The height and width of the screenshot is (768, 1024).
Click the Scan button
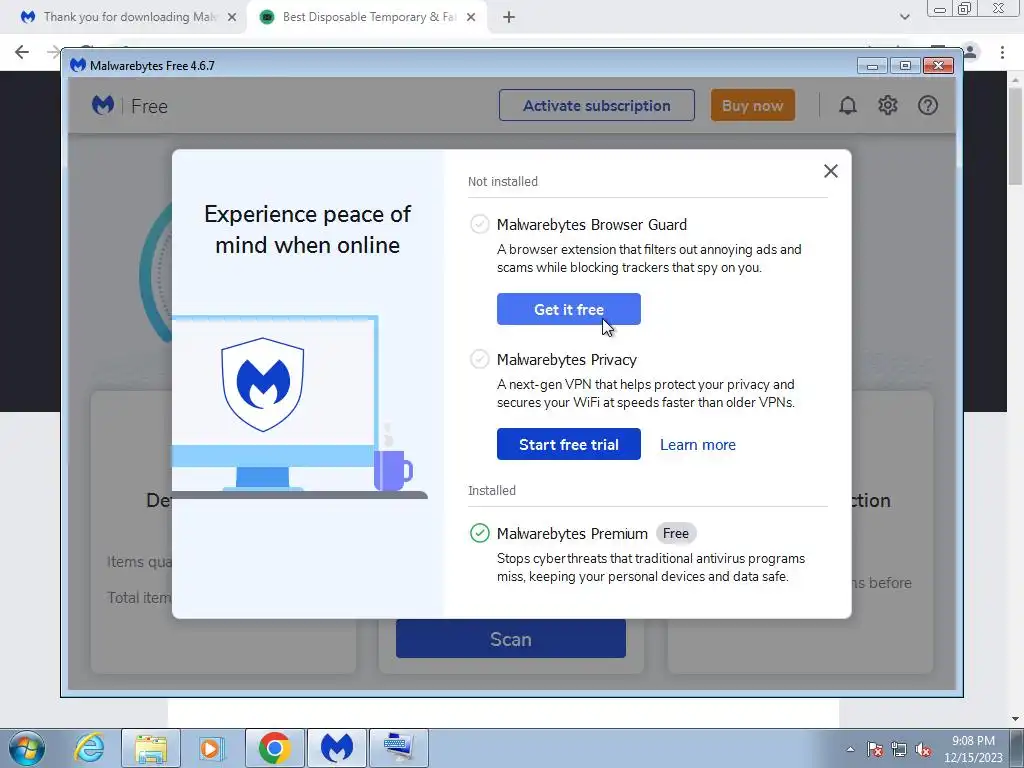click(x=511, y=639)
